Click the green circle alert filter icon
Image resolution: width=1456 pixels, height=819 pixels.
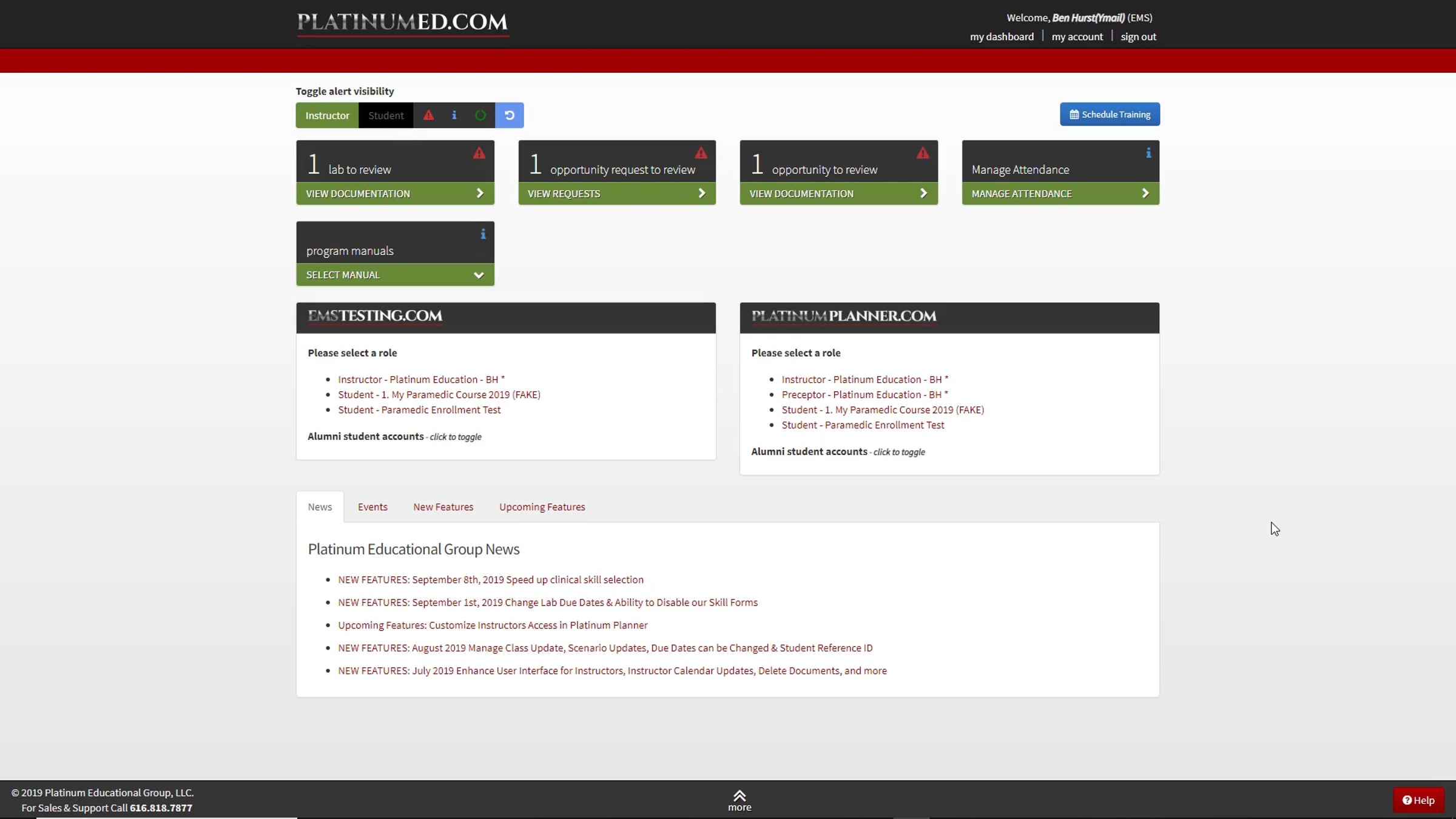click(x=480, y=115)
